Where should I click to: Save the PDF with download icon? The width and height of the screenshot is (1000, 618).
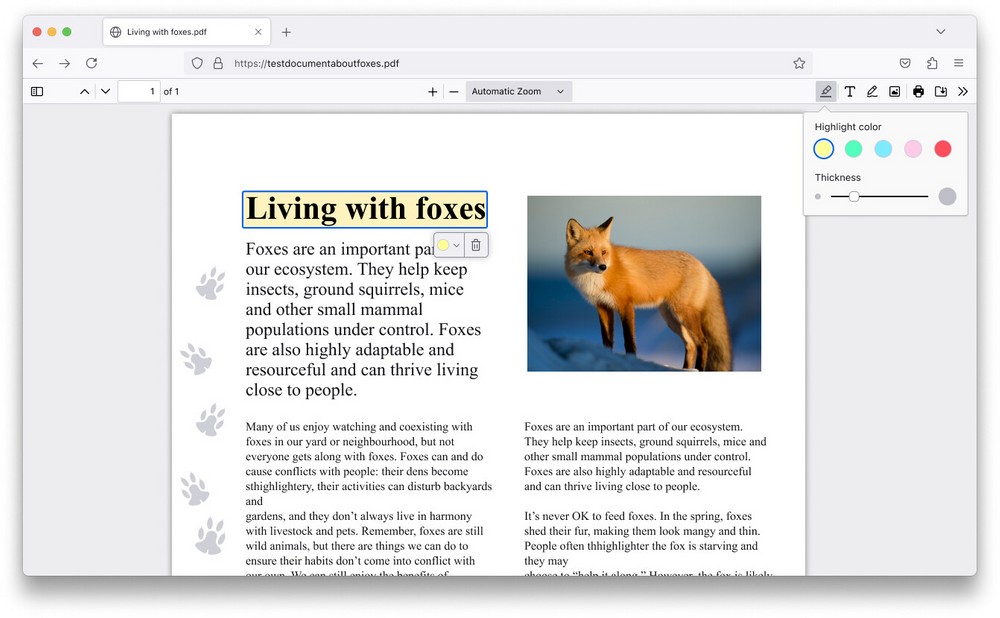pos(940,91)
